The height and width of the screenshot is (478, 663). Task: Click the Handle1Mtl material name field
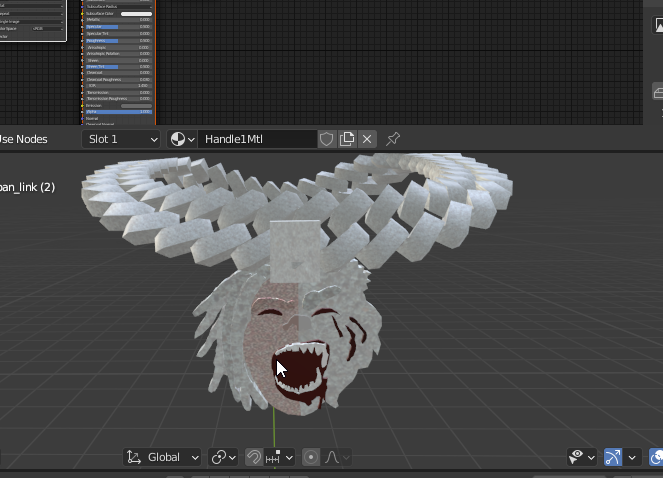(257, 139)
